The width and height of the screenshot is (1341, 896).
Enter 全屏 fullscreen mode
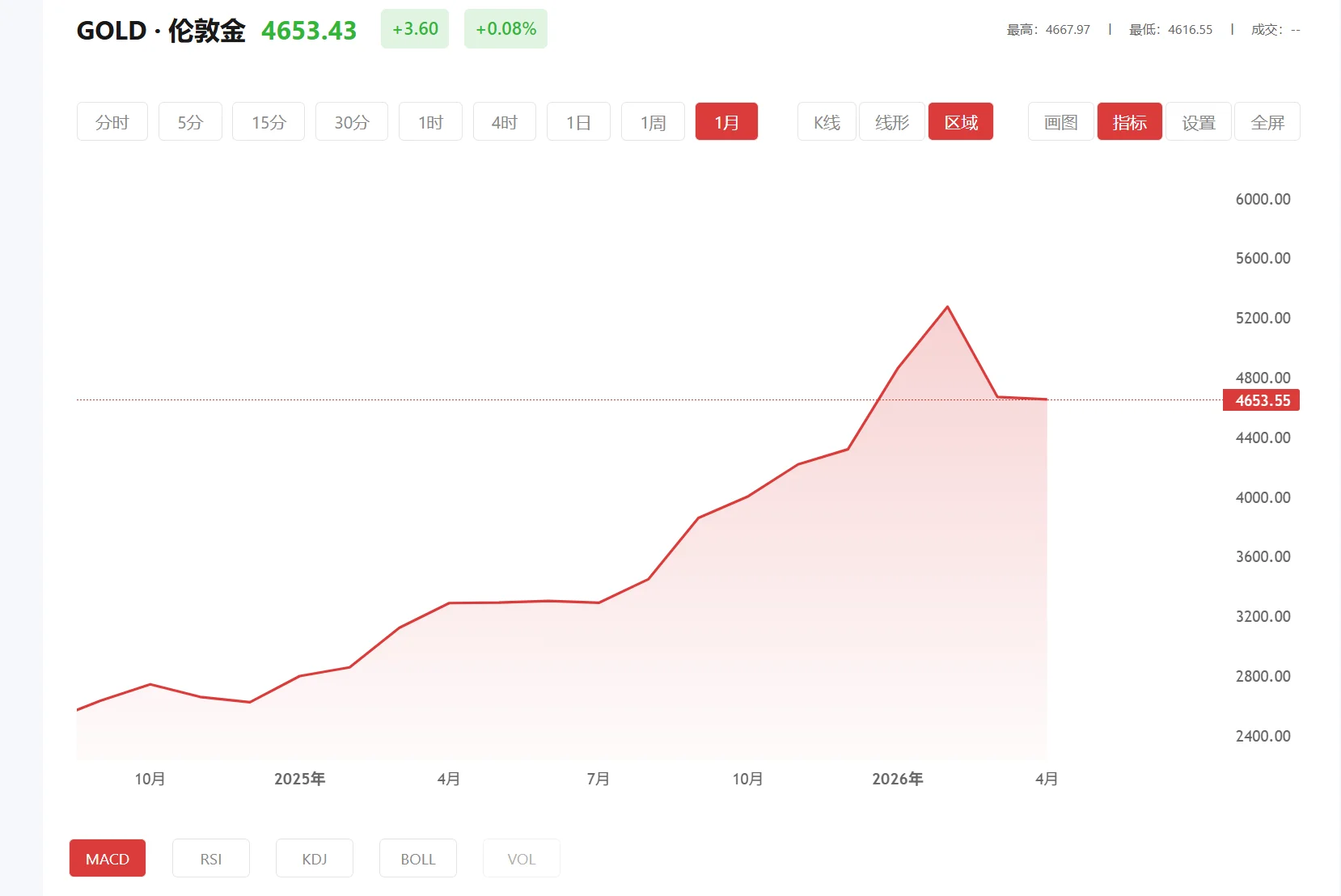[1267, 121]
